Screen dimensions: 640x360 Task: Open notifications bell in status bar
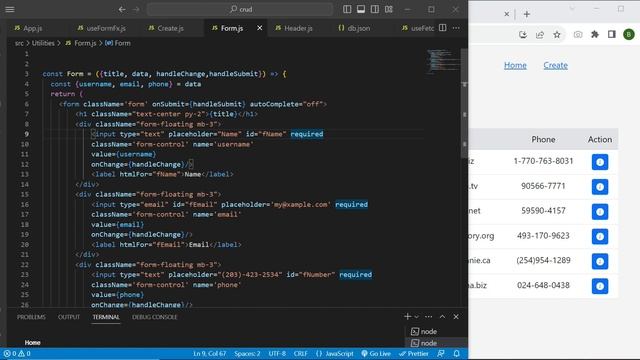[456, 353]
